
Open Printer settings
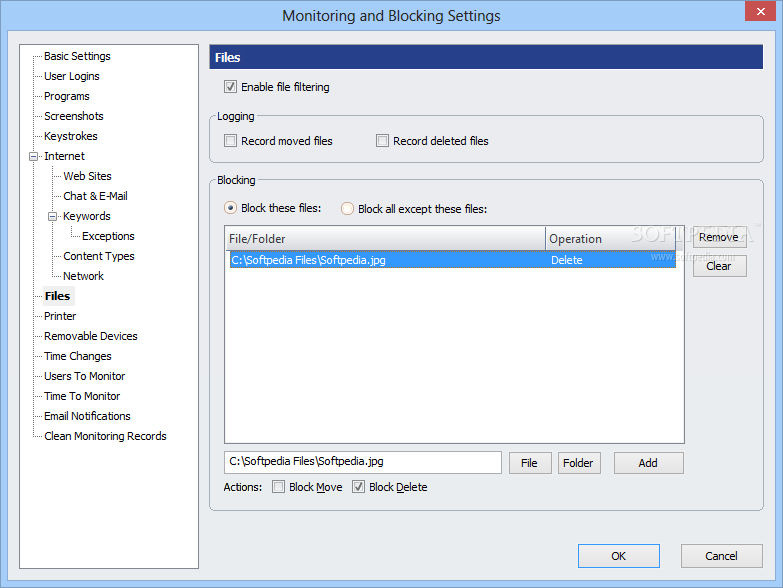(x=60, y=316)
